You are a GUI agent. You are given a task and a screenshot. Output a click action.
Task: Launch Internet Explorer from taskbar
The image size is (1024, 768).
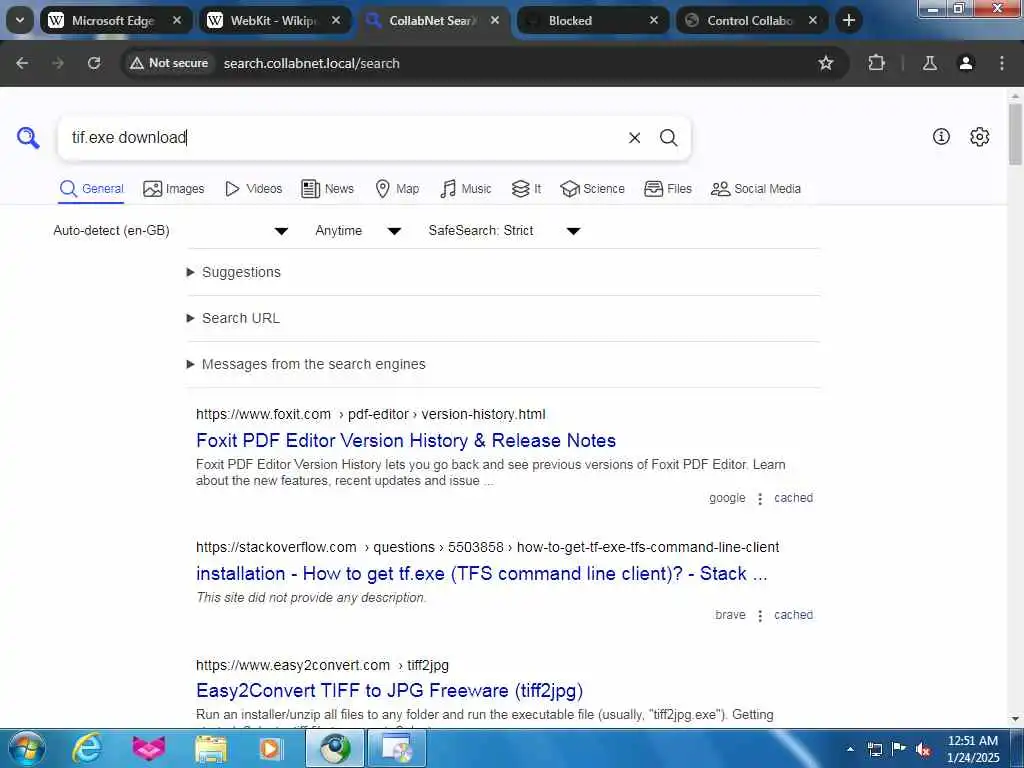coord(87,748)
